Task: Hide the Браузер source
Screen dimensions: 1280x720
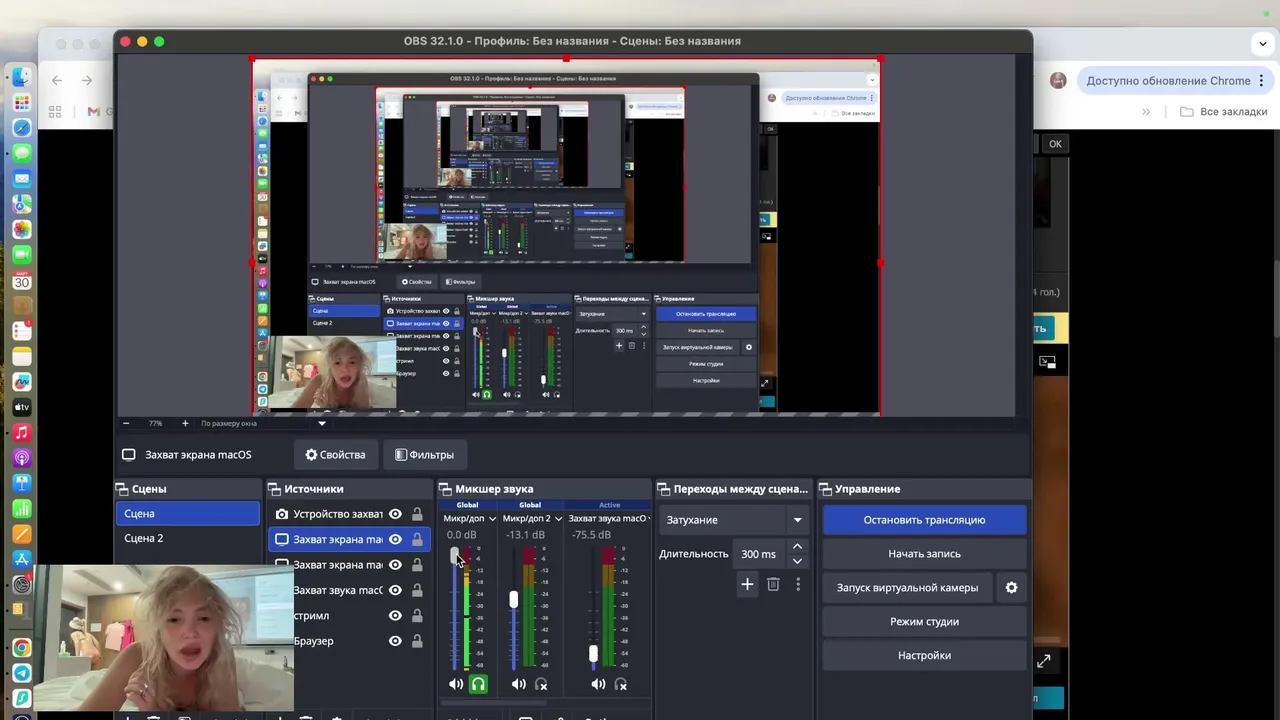Action: coord(395,641)
